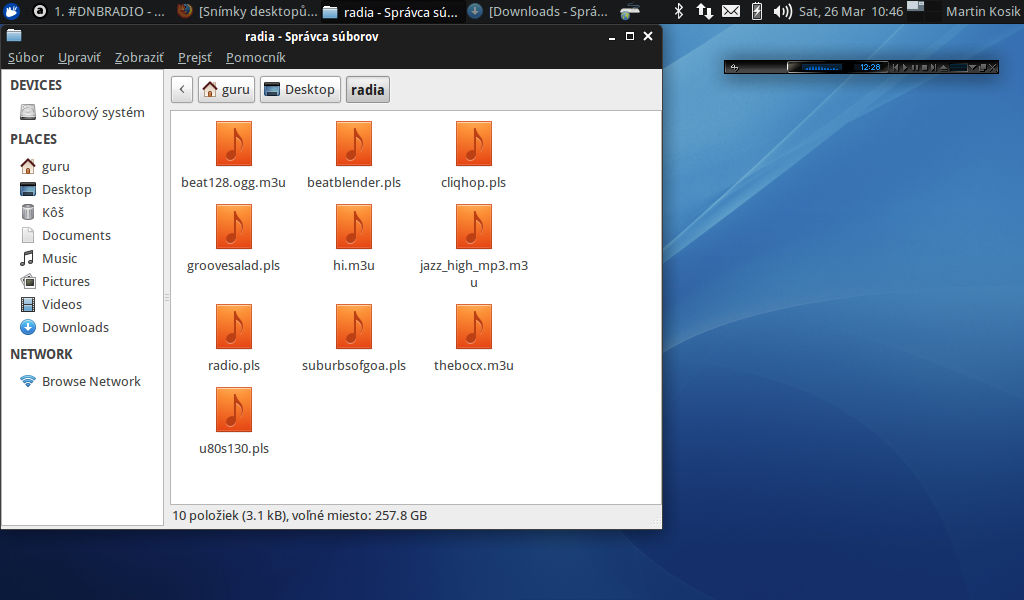1024x600 pixels.
Task: Open the network connections arrows icon
Action: pyautogui.click(x=704, y=11)
